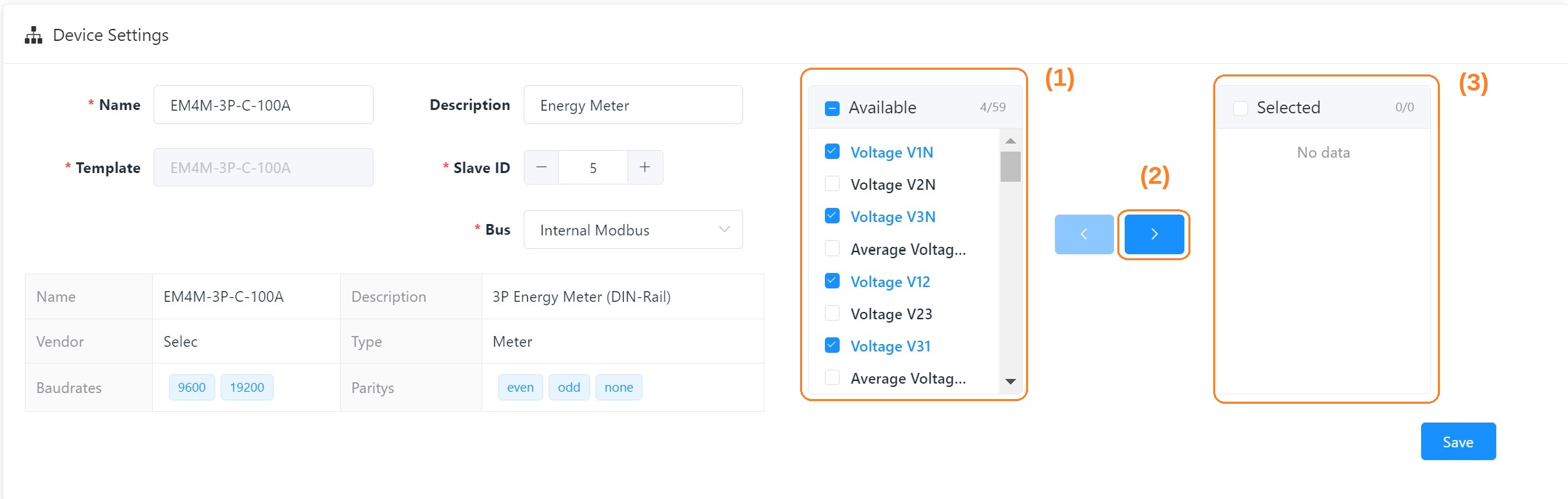
Task: Check the Voltage V2N checkbox
Action: pyautogui.click(x=832, y=184)
